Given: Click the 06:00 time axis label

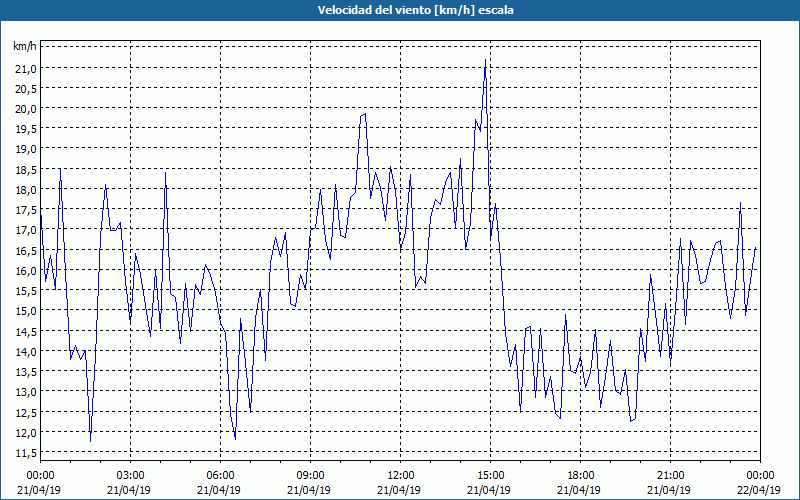Looking at the screenshot, I should (220, 476).
